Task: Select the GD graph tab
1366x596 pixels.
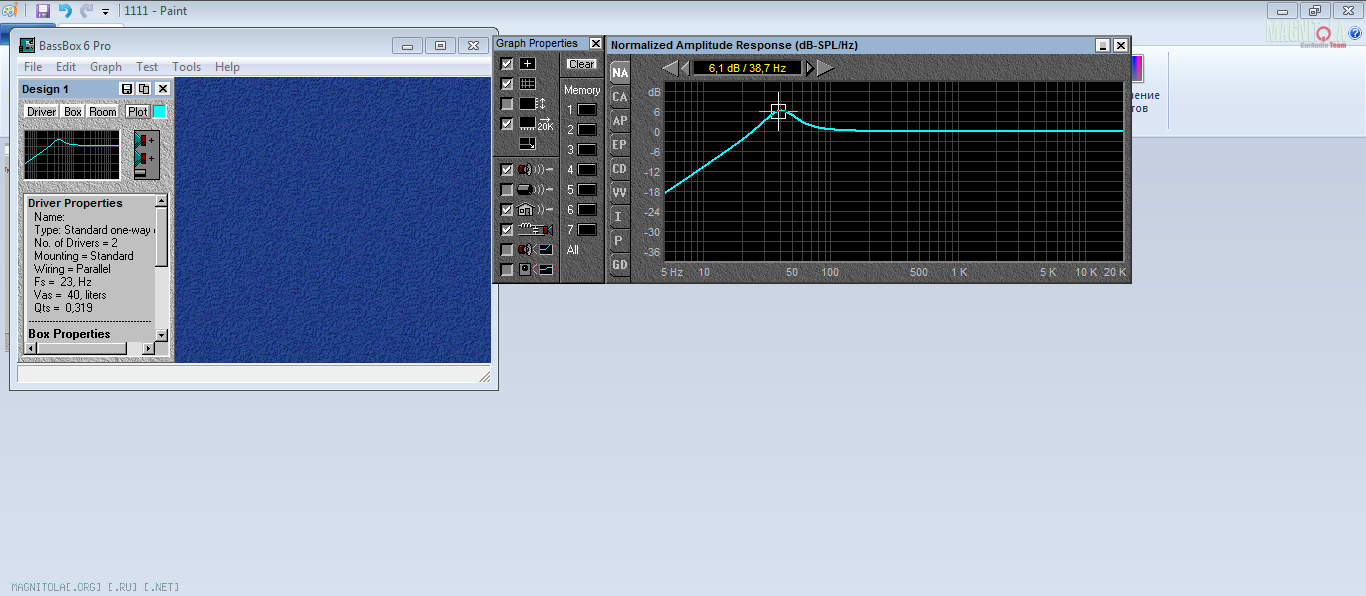Action: (620, 265)
